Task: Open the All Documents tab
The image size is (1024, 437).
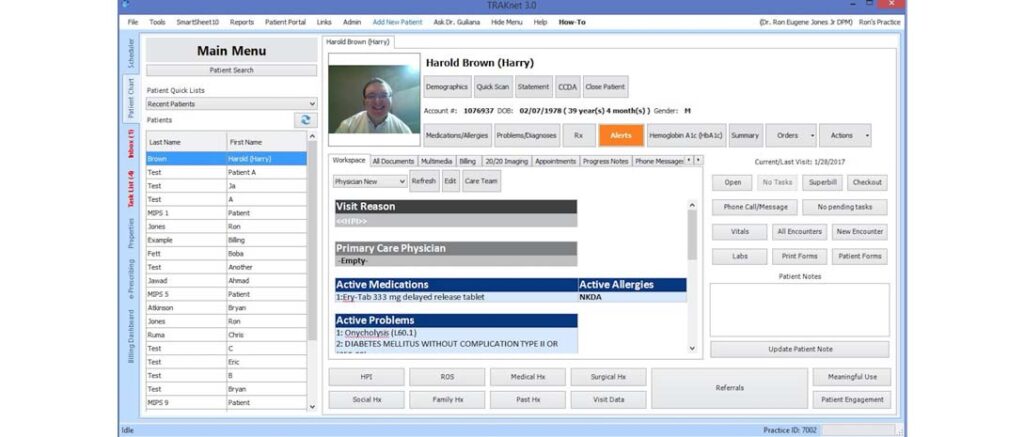Action: point(393,161)
